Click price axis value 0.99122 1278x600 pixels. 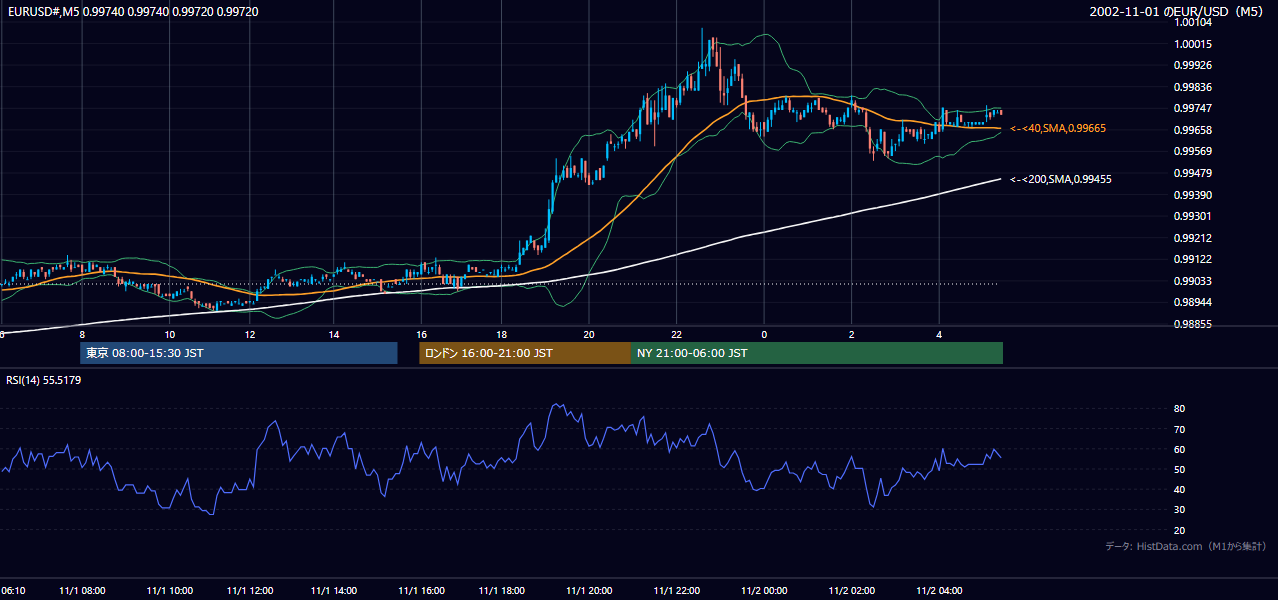click(x=1192, y=259)
